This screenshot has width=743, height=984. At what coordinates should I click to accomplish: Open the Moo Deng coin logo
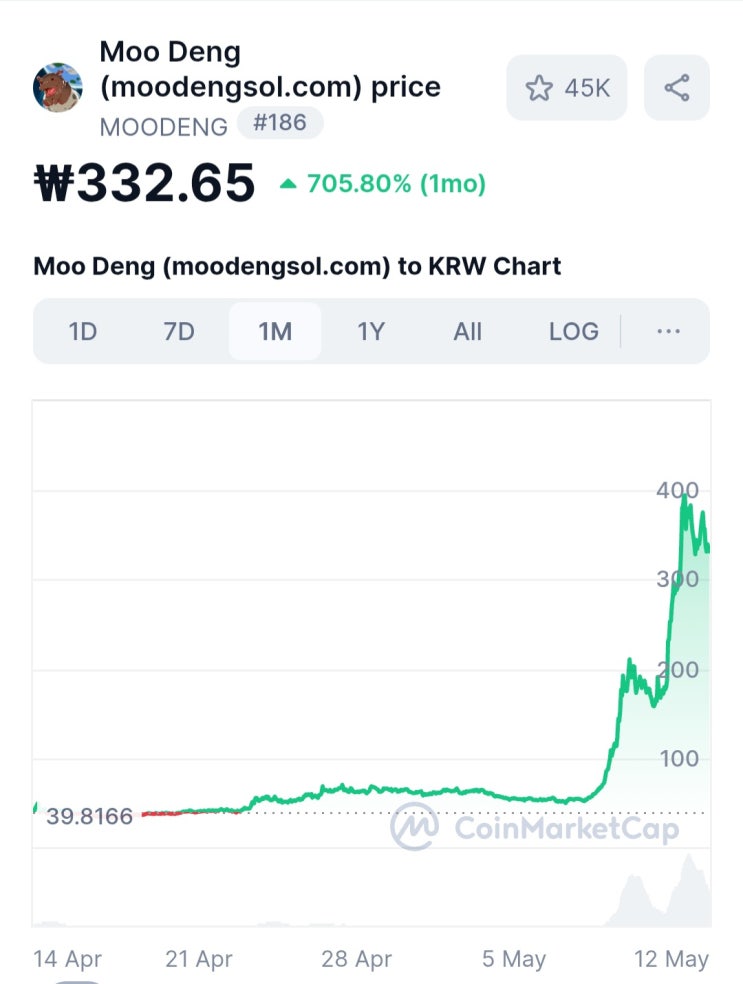point(58,87)
